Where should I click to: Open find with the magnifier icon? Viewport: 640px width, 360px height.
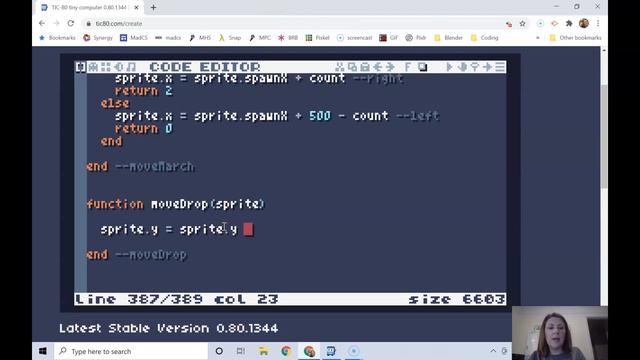point(475,67)
